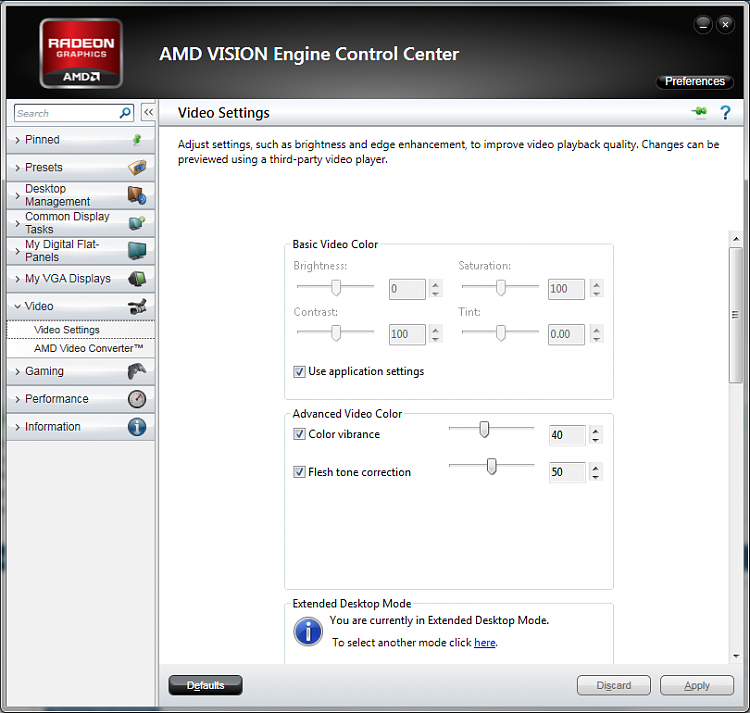Viewport: 750px width, 713px height.
Task: Click the Information 'i' icon in sidebar
Action: click(x=137, y=427)
